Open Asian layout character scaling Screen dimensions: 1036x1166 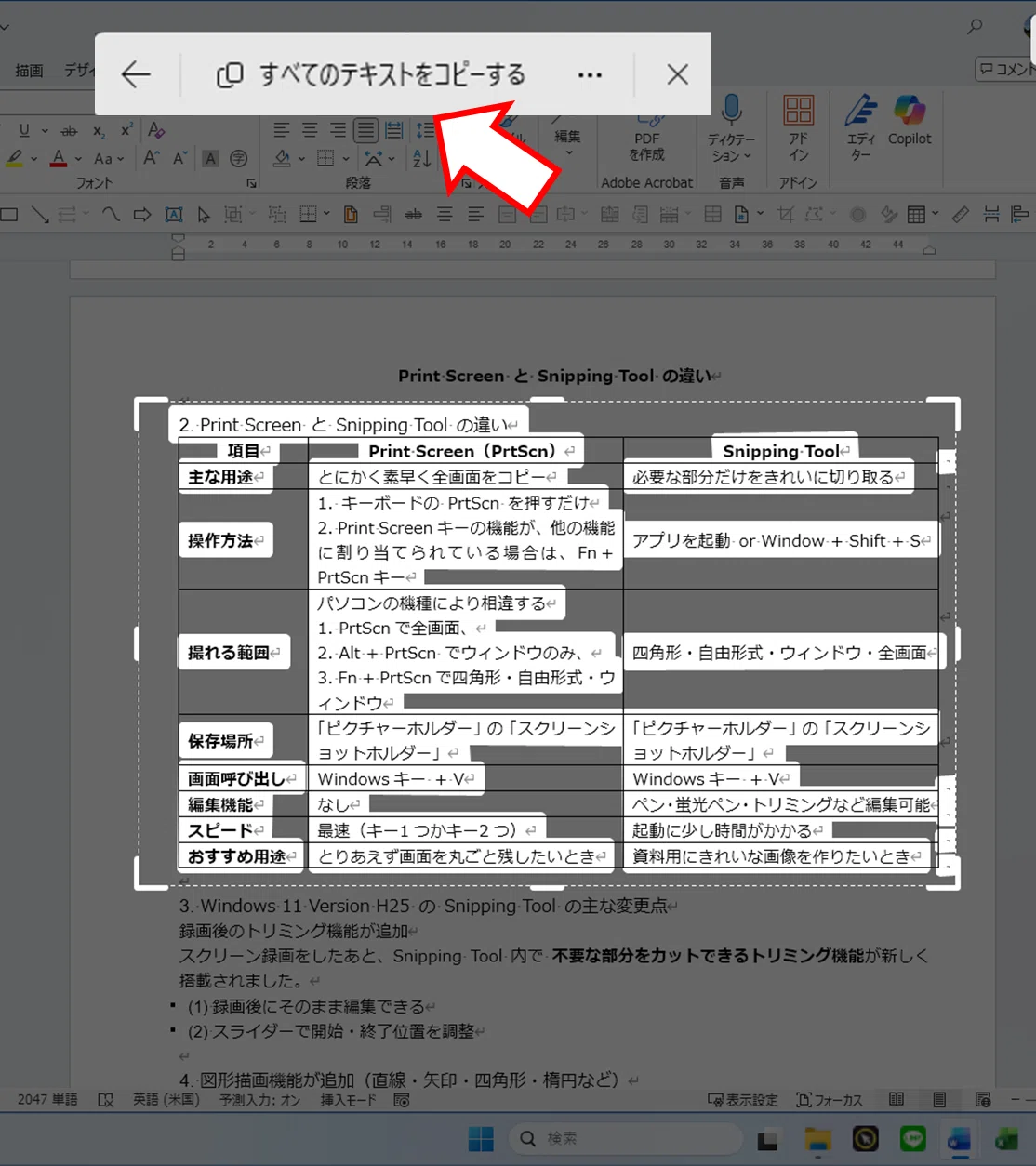pyautogui.click(x=373, y=159)
